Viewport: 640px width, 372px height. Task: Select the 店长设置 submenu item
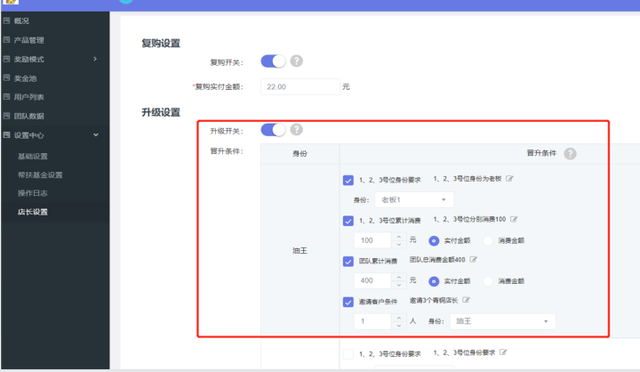33,212
